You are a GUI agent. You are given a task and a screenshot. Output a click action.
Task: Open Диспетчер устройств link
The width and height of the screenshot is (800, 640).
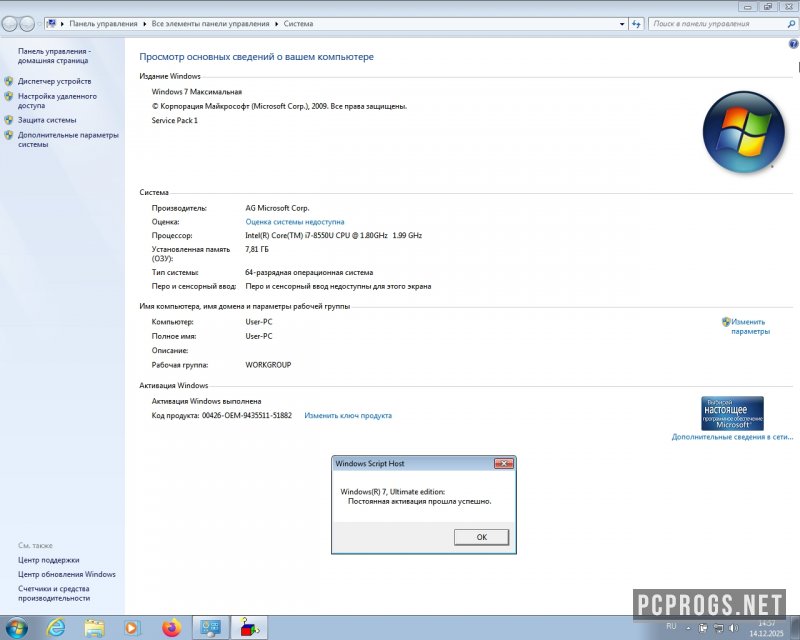click(55, 81)
